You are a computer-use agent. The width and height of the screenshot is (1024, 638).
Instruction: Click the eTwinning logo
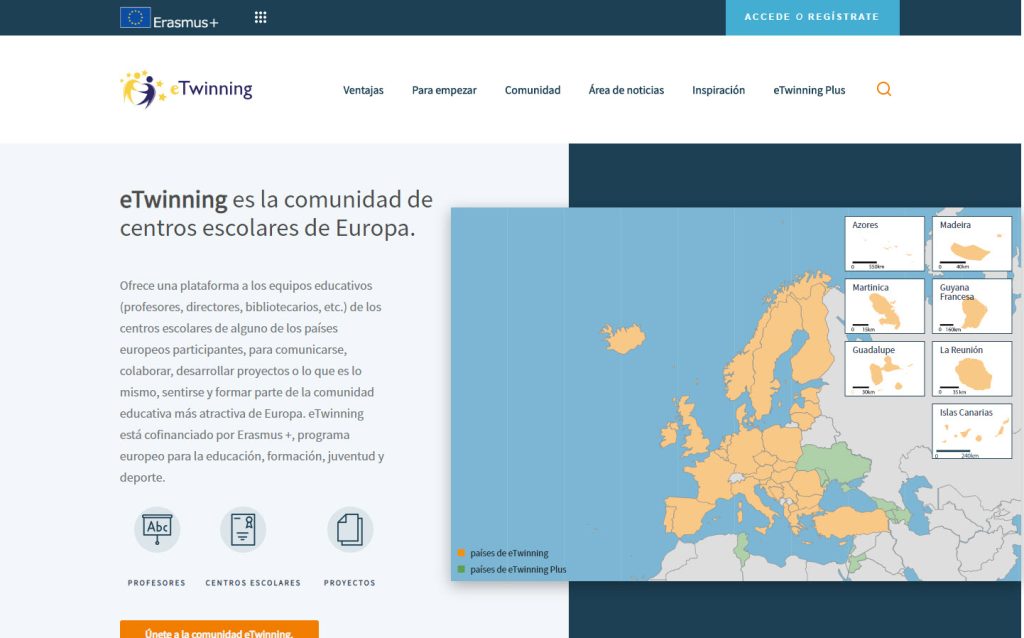[186, 89]
